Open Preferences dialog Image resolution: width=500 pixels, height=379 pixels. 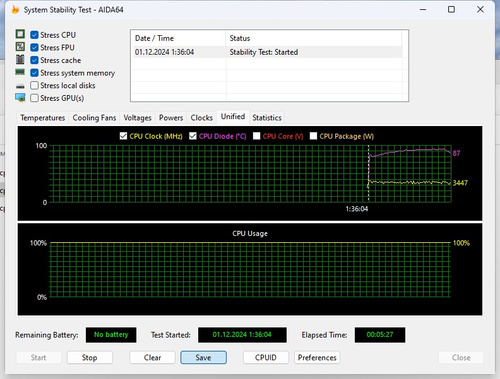[x=317, y=358]
